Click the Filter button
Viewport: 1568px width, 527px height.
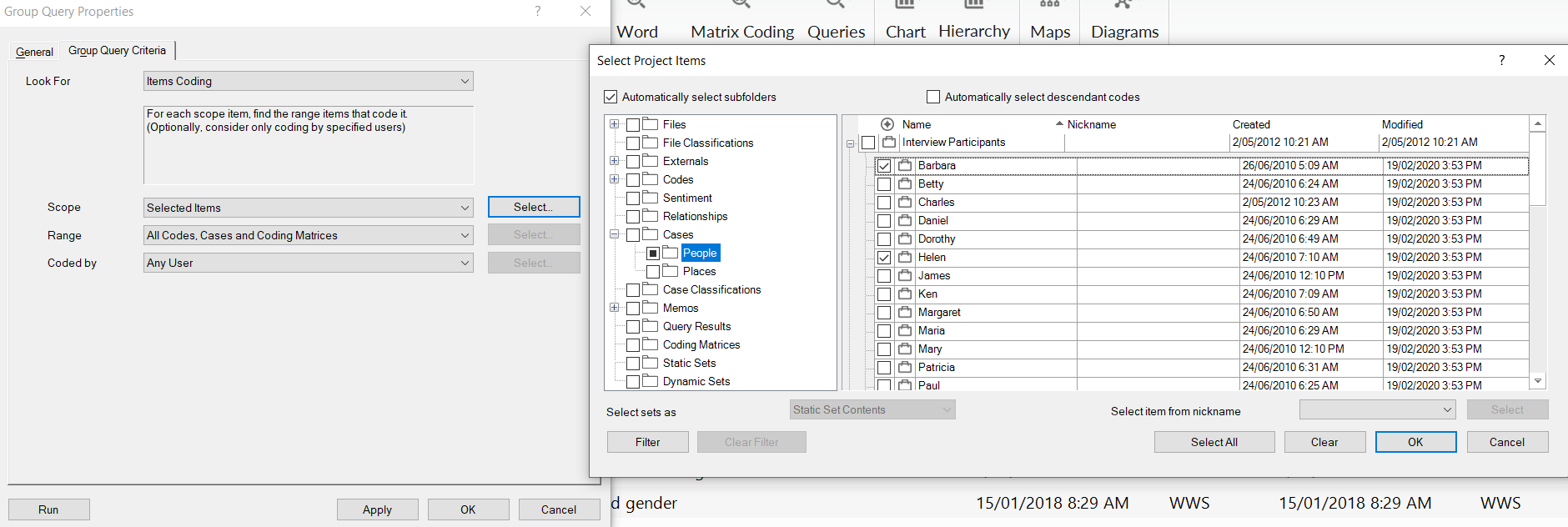648,442
